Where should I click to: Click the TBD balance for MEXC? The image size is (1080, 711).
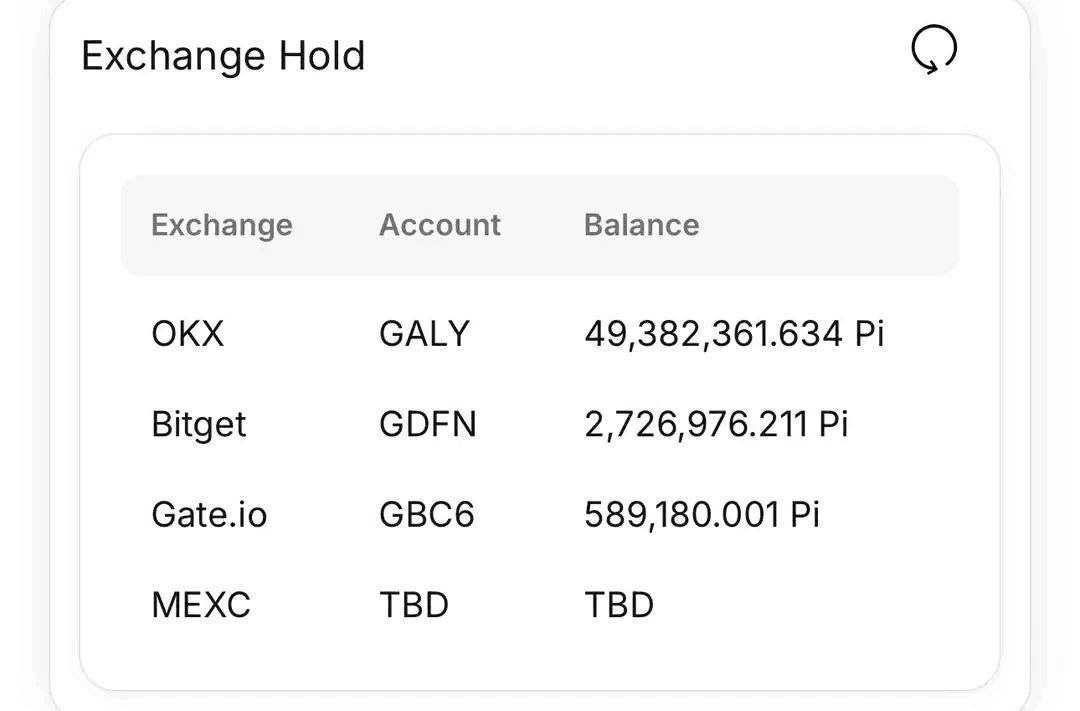[619, 605]
